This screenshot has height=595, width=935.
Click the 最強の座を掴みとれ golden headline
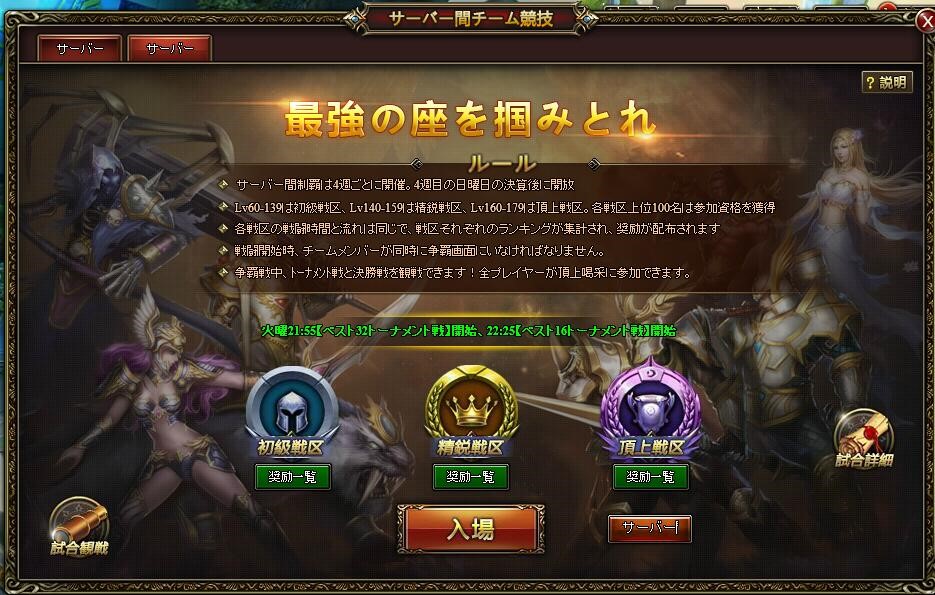coord(470,119)
